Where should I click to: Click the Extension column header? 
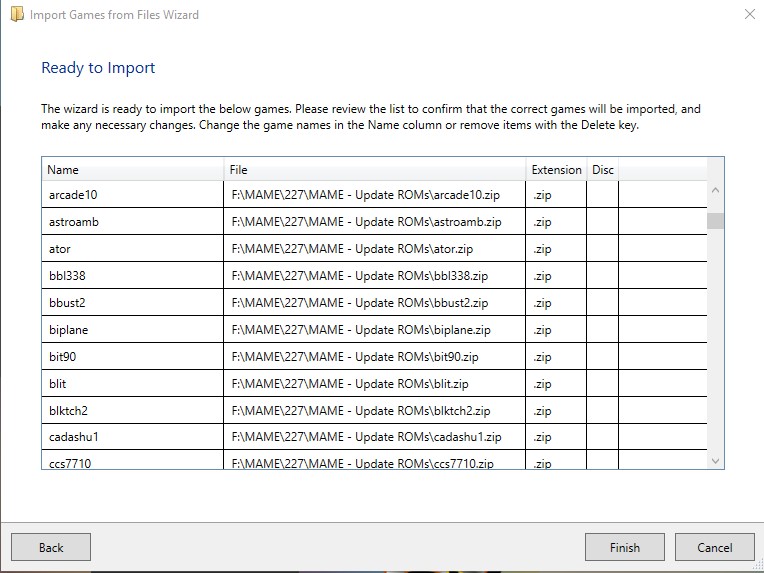point(556,170)
